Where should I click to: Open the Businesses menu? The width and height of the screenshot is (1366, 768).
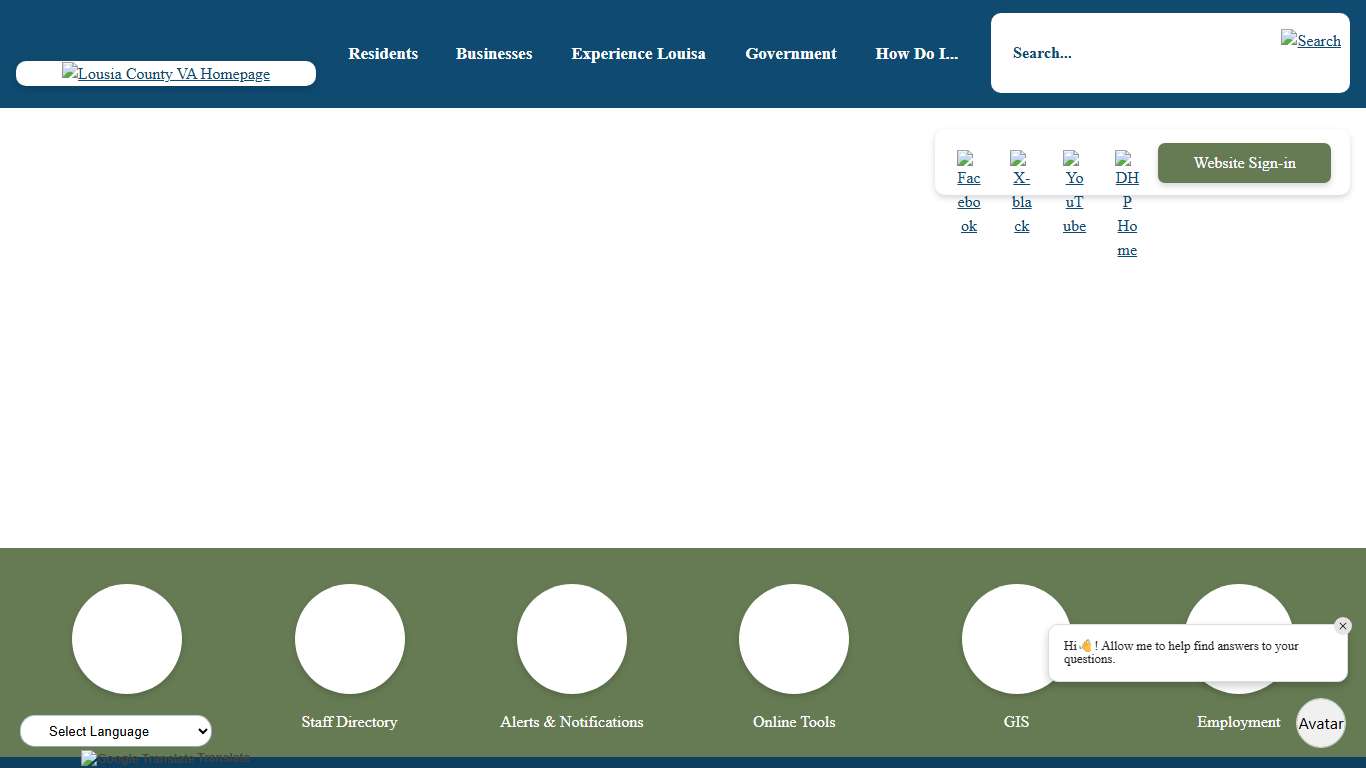[494, 54]
